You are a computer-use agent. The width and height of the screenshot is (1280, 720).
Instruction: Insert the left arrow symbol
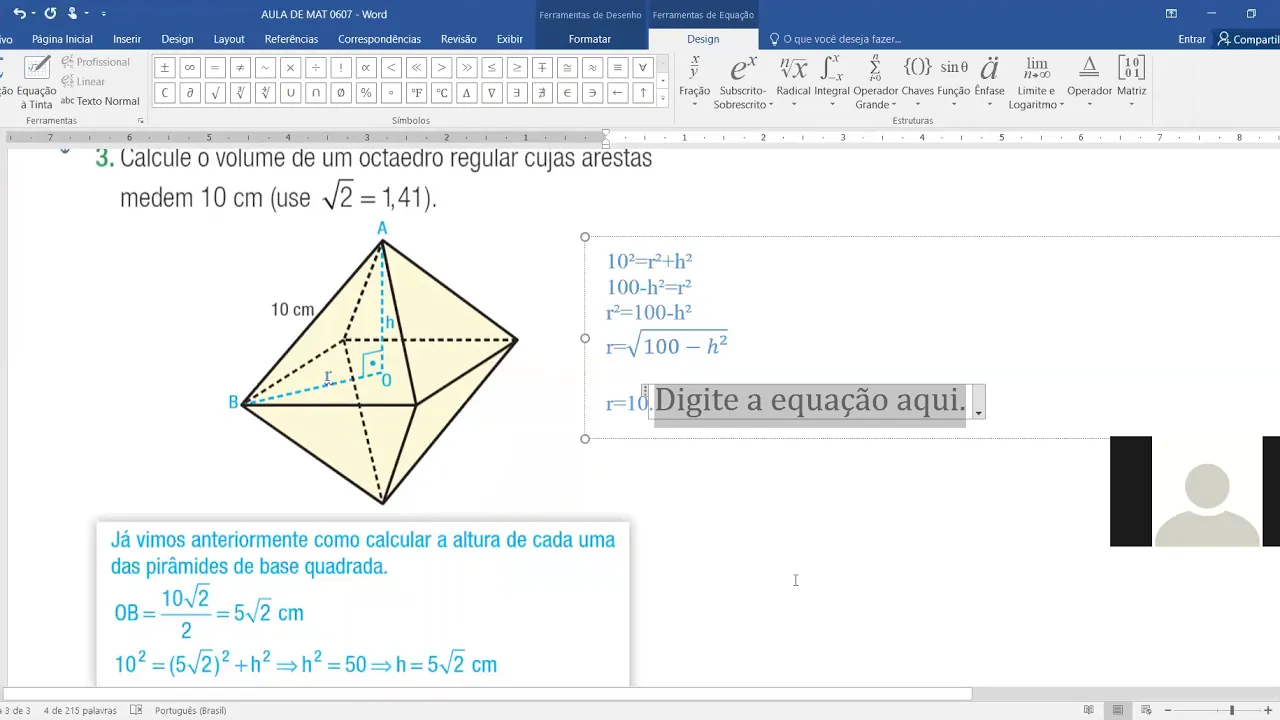click(x=618, y=93)
